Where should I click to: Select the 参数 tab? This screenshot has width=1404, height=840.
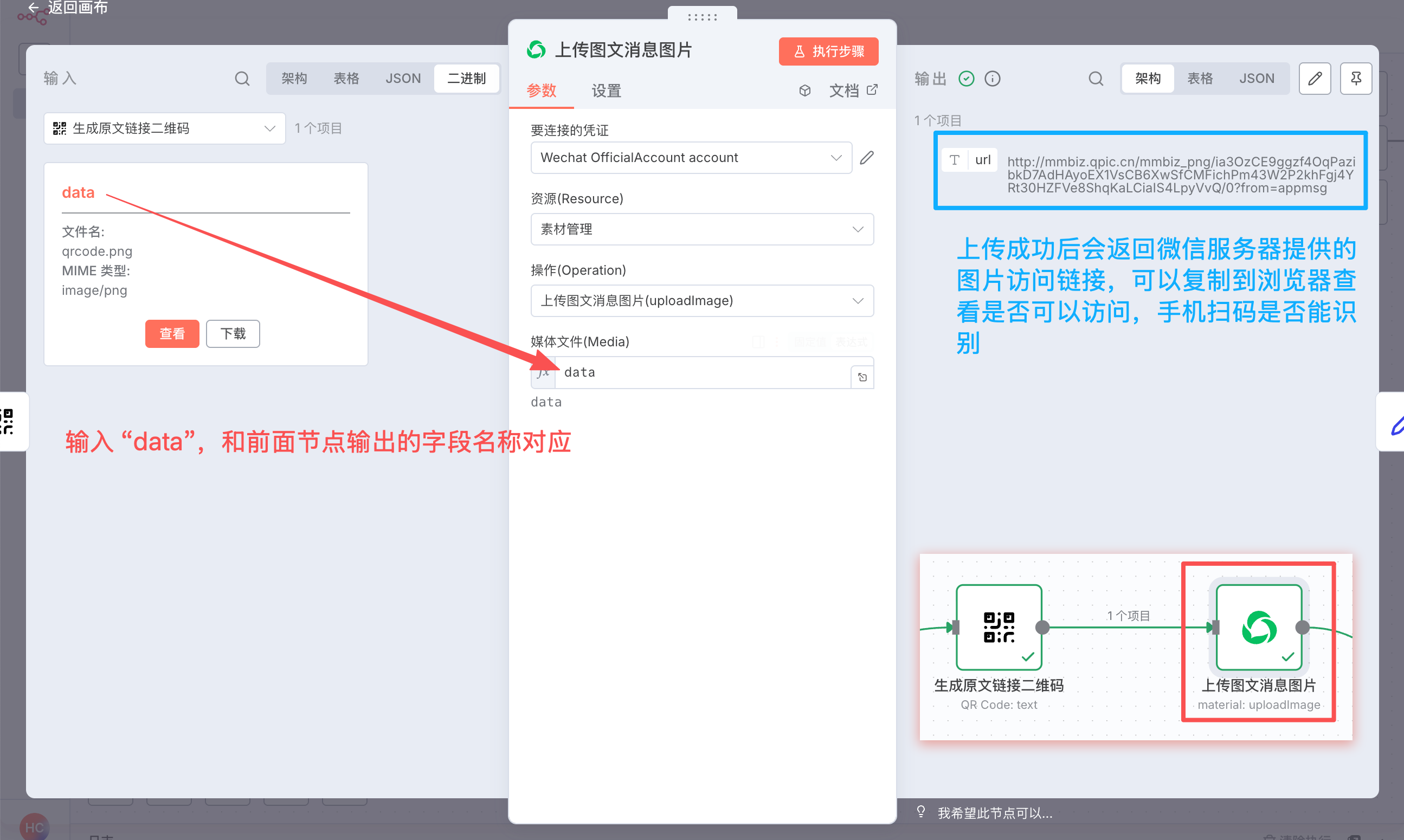click(541, 91)
